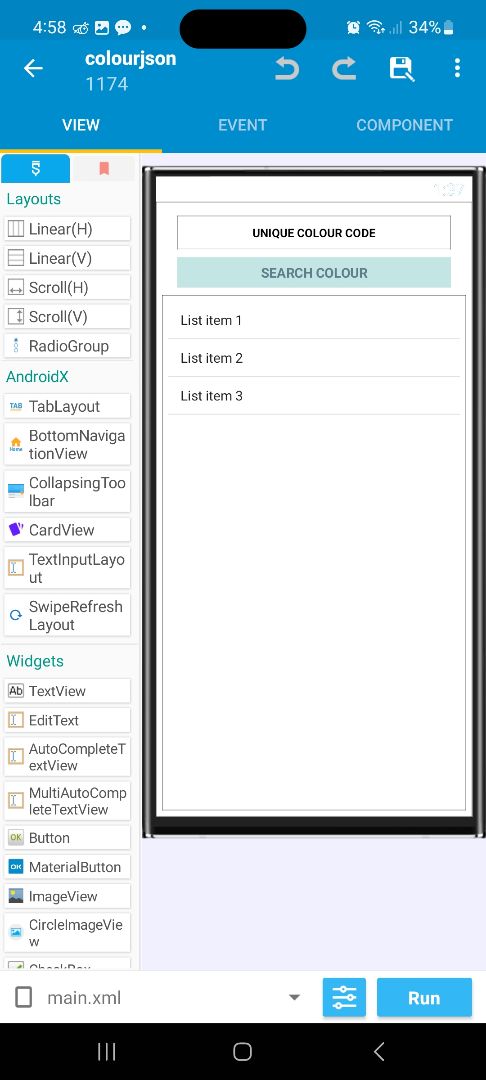Viewport: 486px width, 1080px height.
Task: Open the three-dot overflow menu
Action: point(457,68)
